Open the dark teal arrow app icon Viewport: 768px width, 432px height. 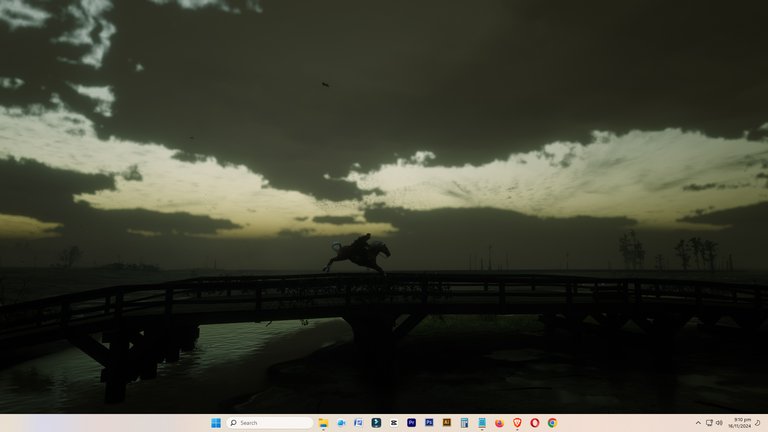tap(376, 423)
